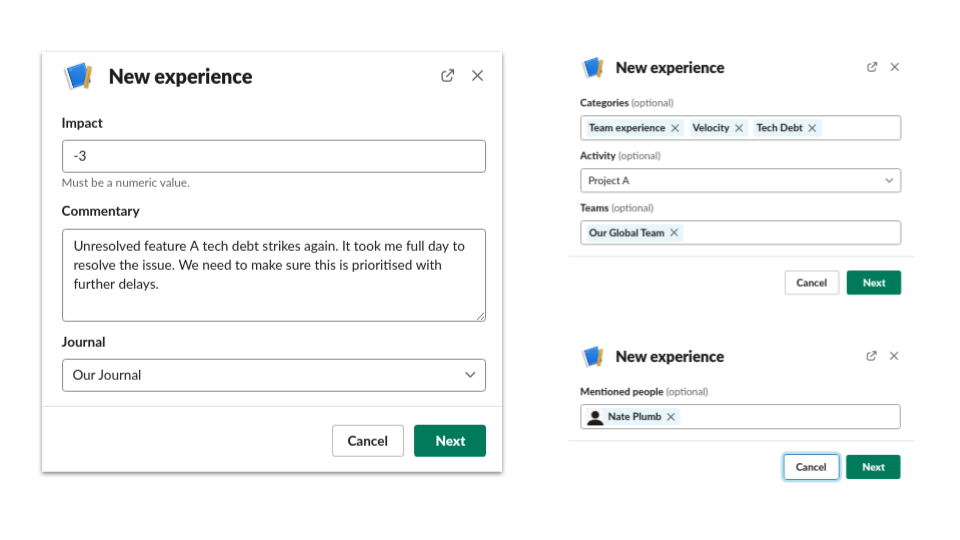Viewport: 960px width, 540px height.
Task: Open the Journal dropdown showing Our Journal
Action: (x=274, y=375)
